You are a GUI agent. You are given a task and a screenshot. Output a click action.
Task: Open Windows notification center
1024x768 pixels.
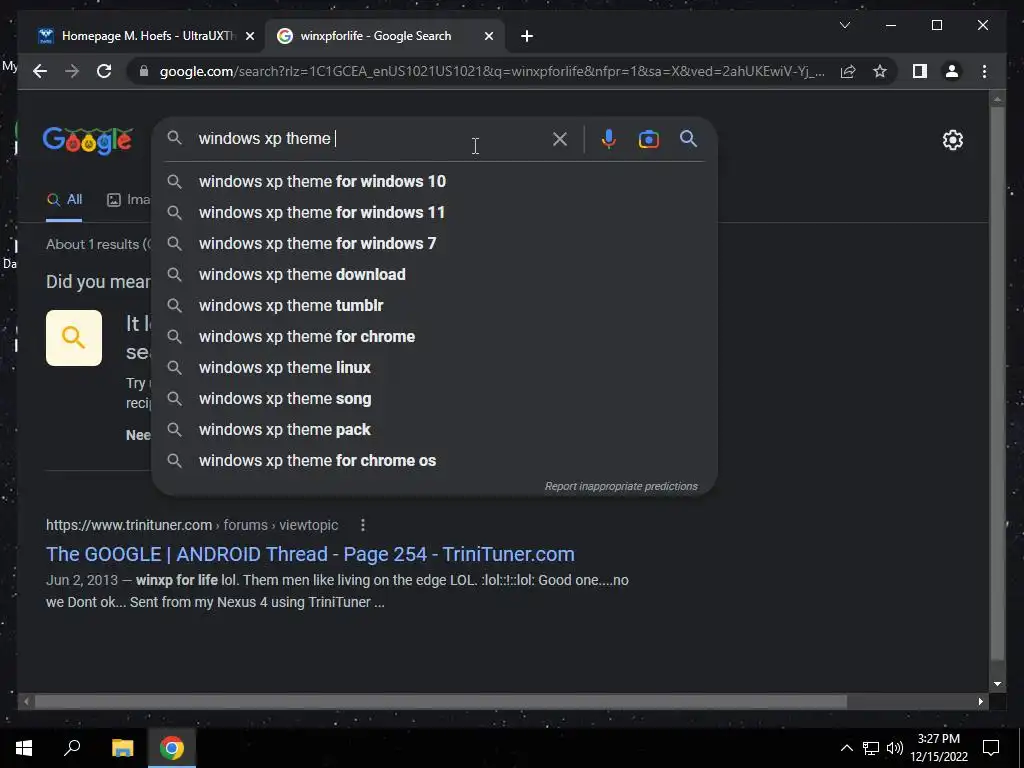tap(991, 748)
